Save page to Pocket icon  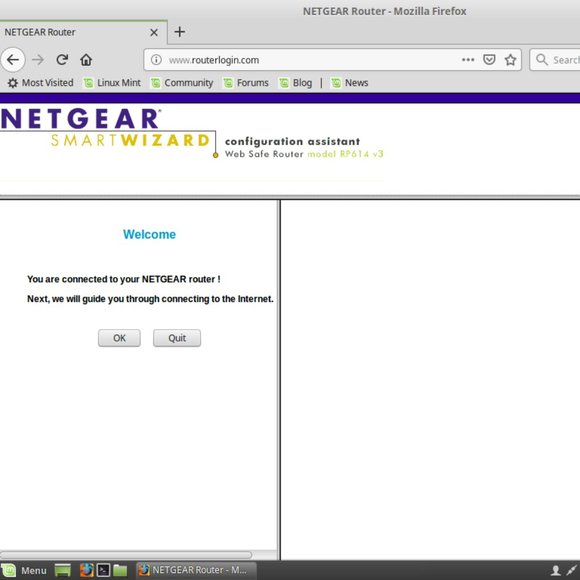[x=489, y=60]
